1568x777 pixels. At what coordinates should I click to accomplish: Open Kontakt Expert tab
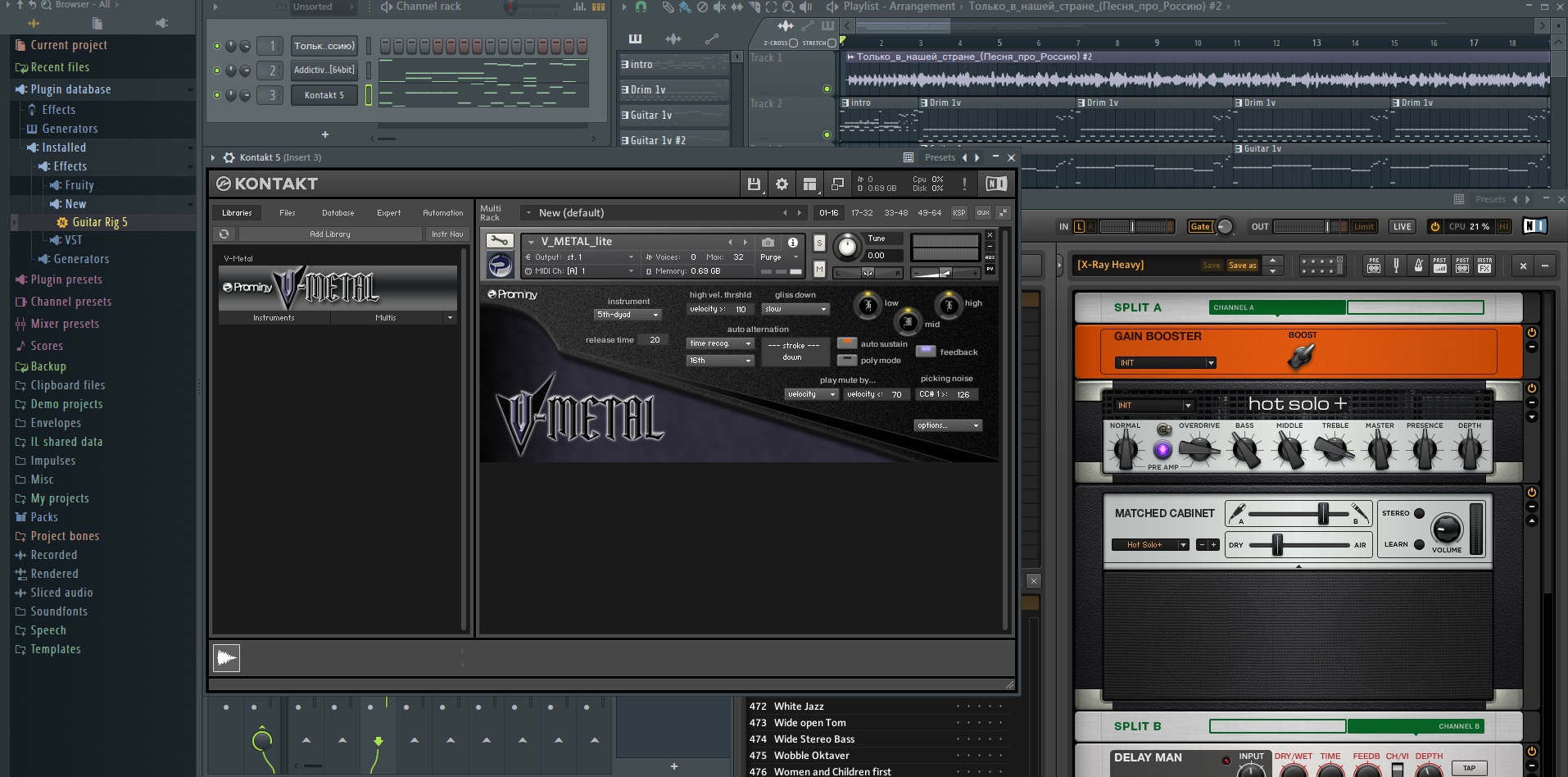pos(389,213)
